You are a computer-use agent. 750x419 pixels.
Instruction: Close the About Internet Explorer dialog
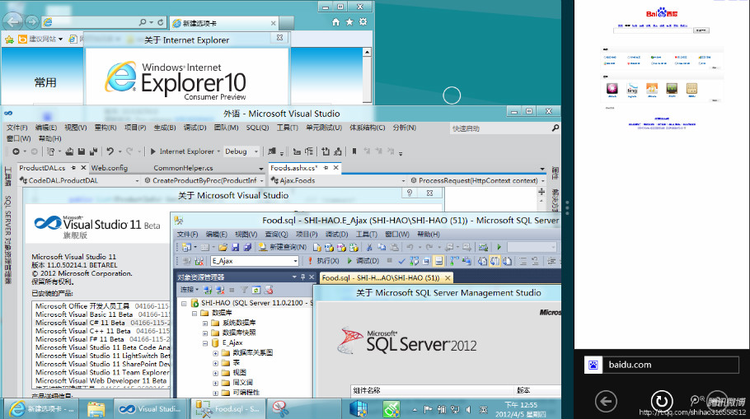pos(279,37)
